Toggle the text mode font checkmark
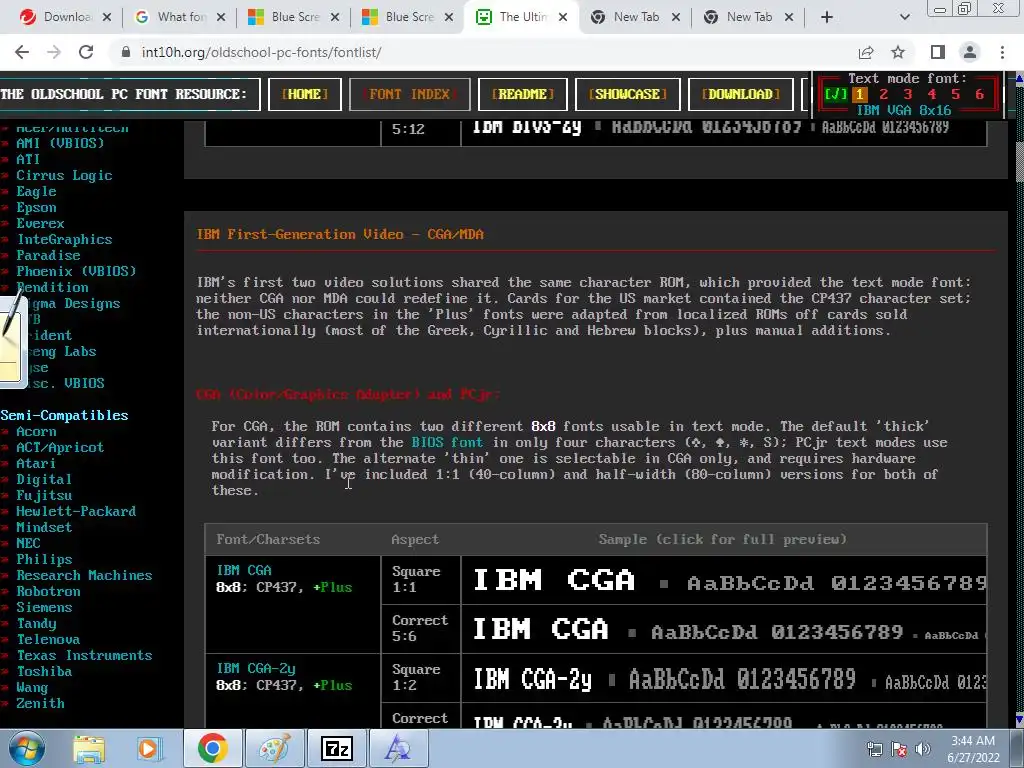This screenshot has height=768, width=1024. click(835, 94)
